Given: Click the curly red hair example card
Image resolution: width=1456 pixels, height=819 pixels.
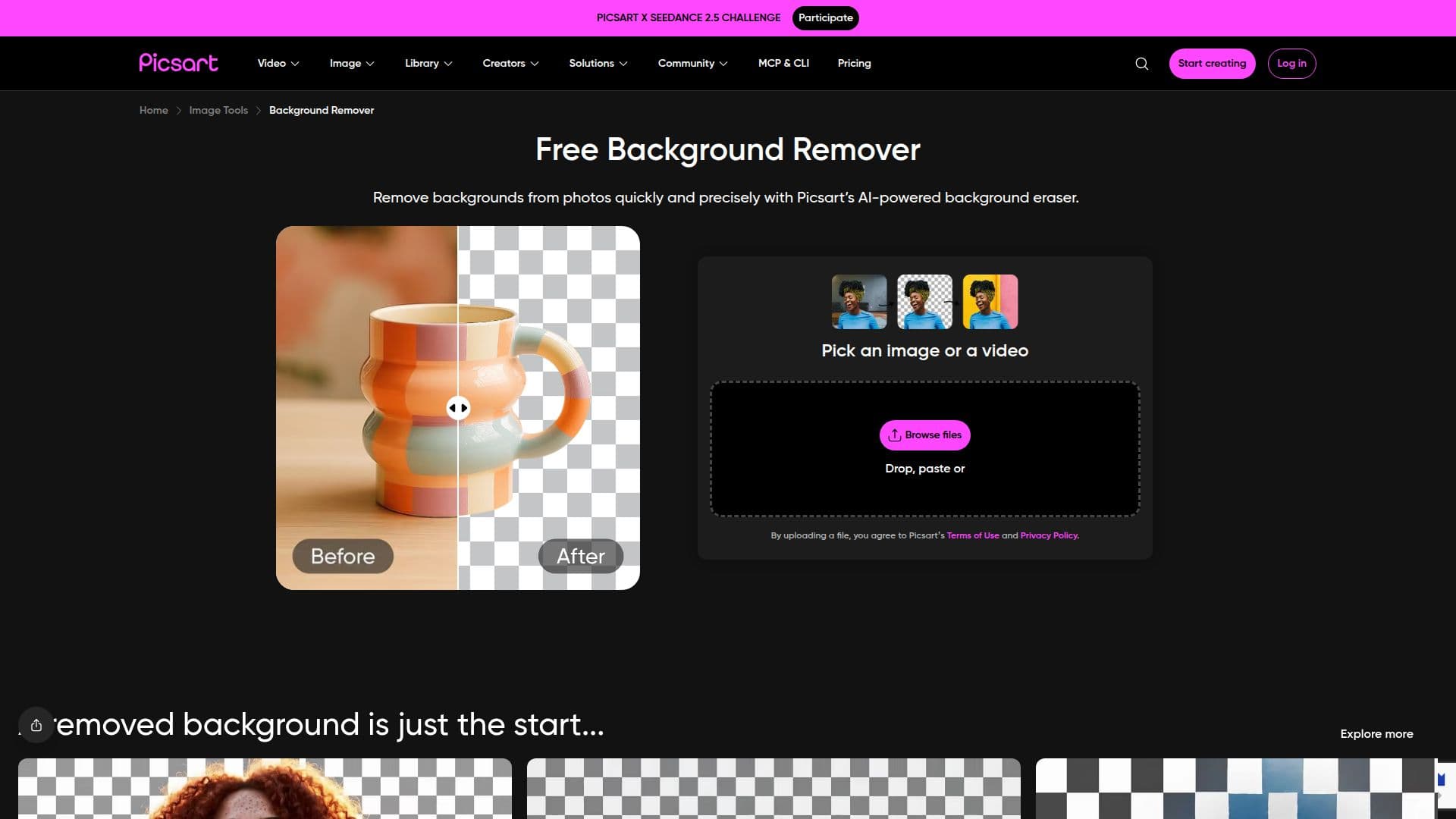Looking at the screenshot, I should 265,789.
